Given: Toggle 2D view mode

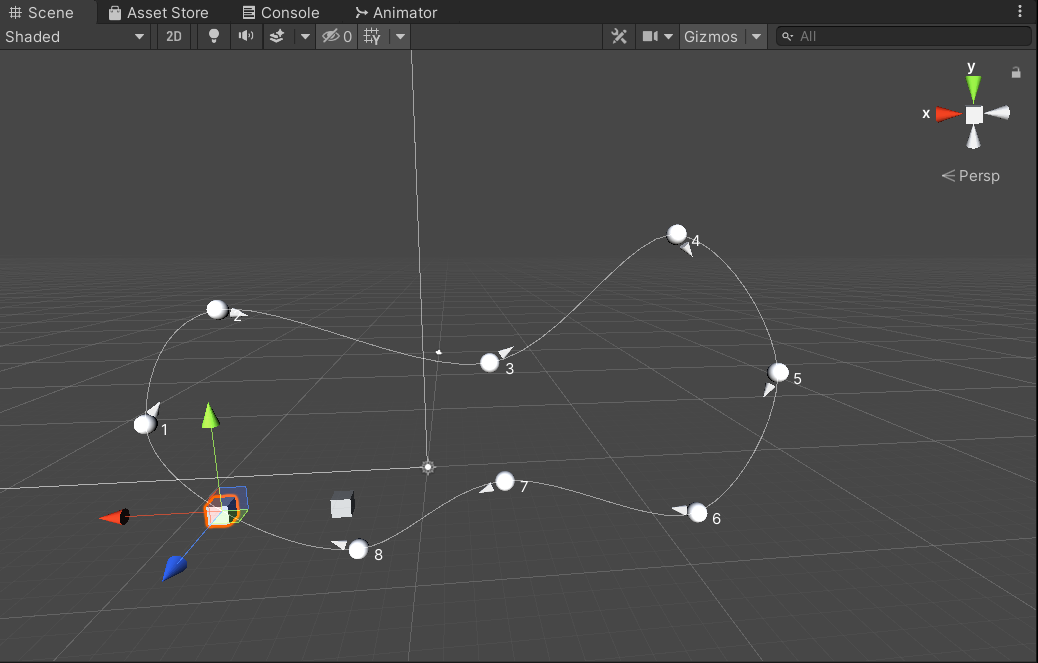Looking at the screenshot, I should [173, 36].
